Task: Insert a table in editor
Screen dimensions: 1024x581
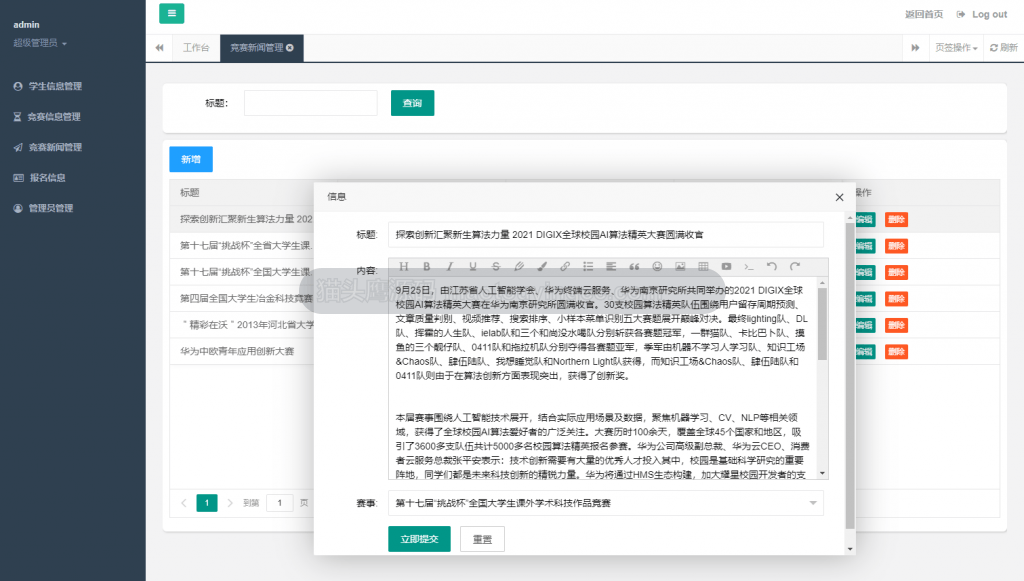Action: coord(703,266)
